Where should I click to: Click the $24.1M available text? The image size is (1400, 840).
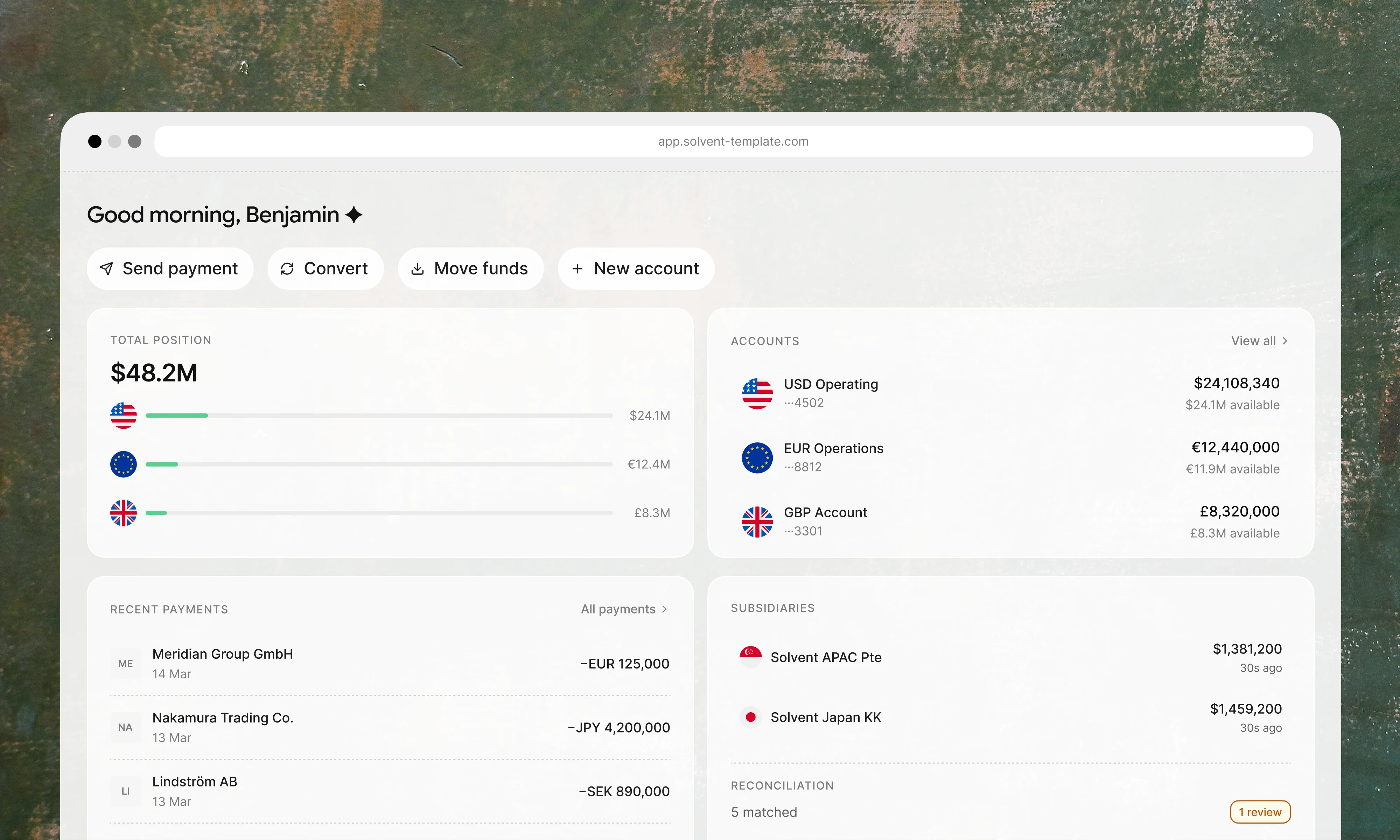coord(1232,405)
